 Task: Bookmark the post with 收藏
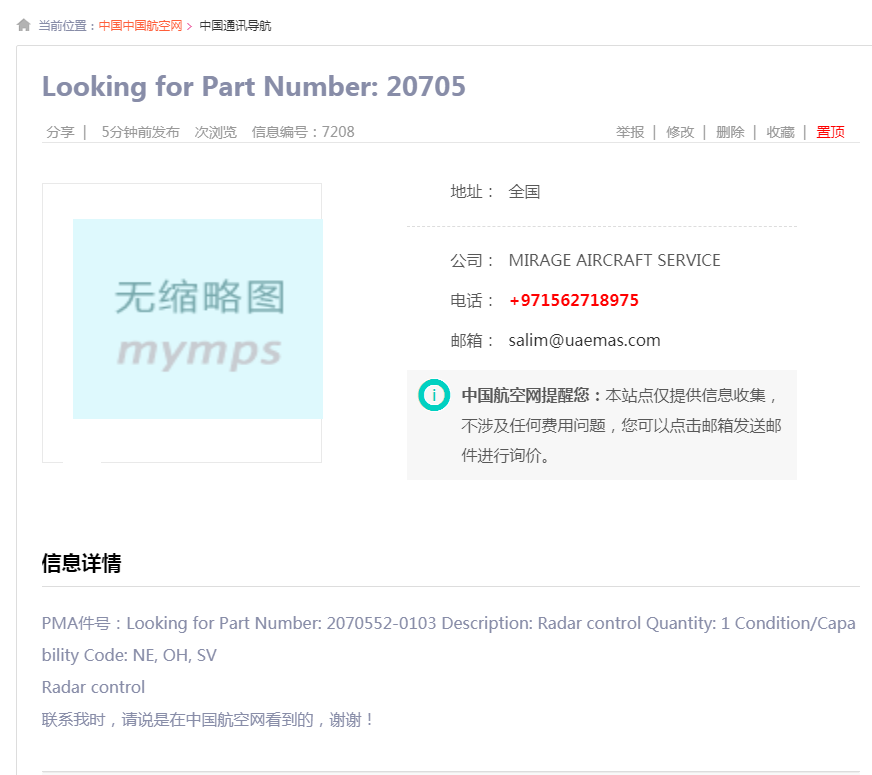780,132
